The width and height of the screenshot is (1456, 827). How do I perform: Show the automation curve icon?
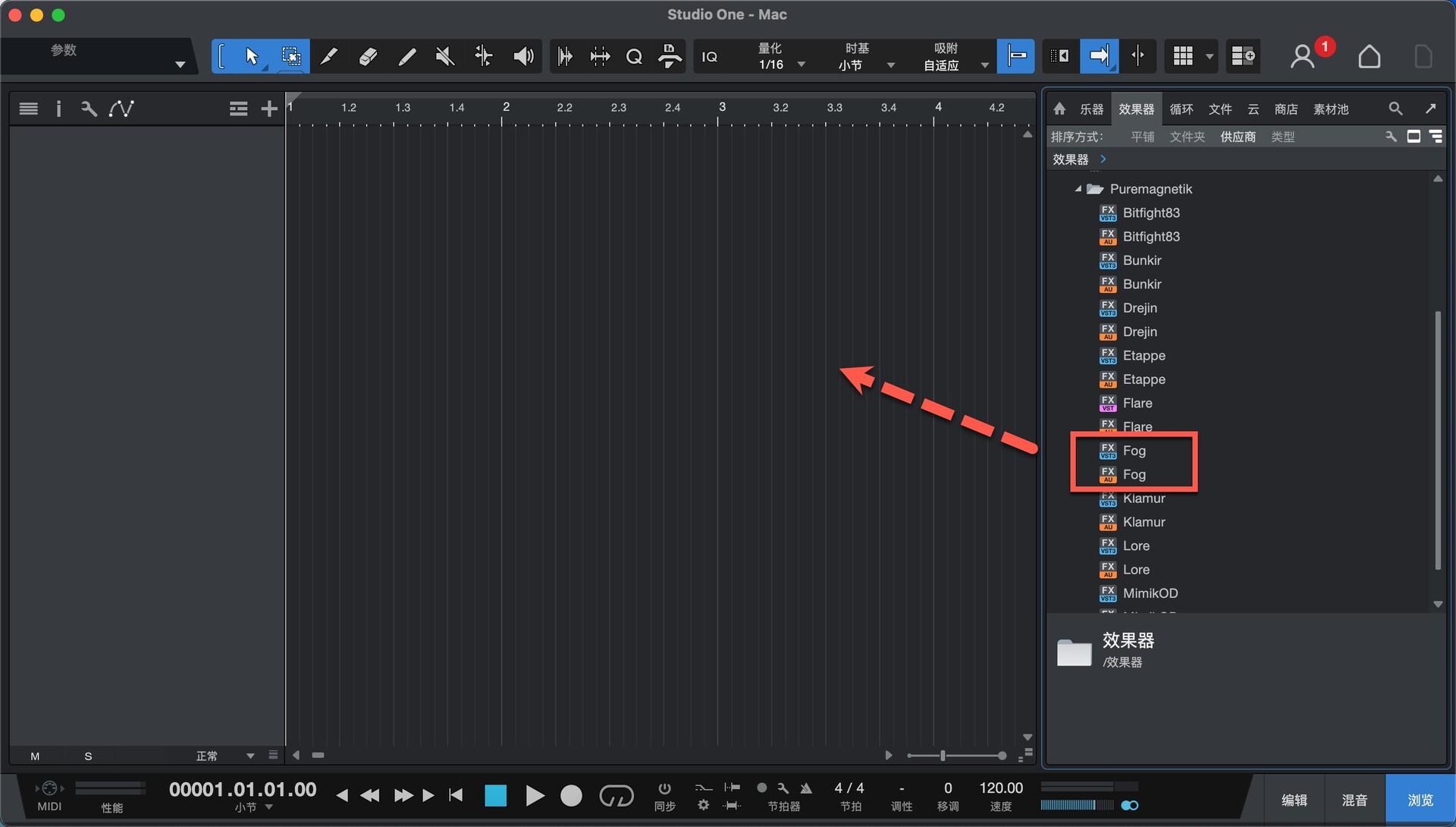pos(121,108)
